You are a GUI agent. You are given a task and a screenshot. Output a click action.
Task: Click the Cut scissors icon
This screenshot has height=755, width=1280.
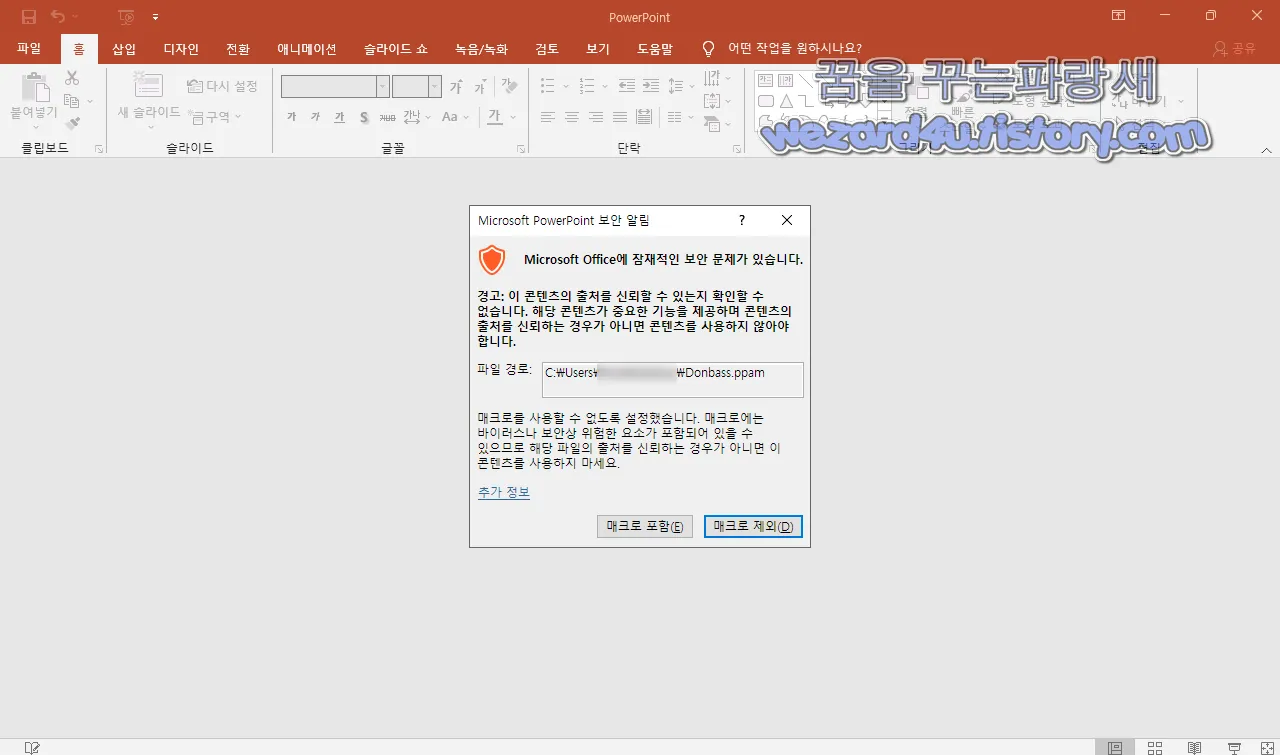pyautogui.click(x=72, y=78)
